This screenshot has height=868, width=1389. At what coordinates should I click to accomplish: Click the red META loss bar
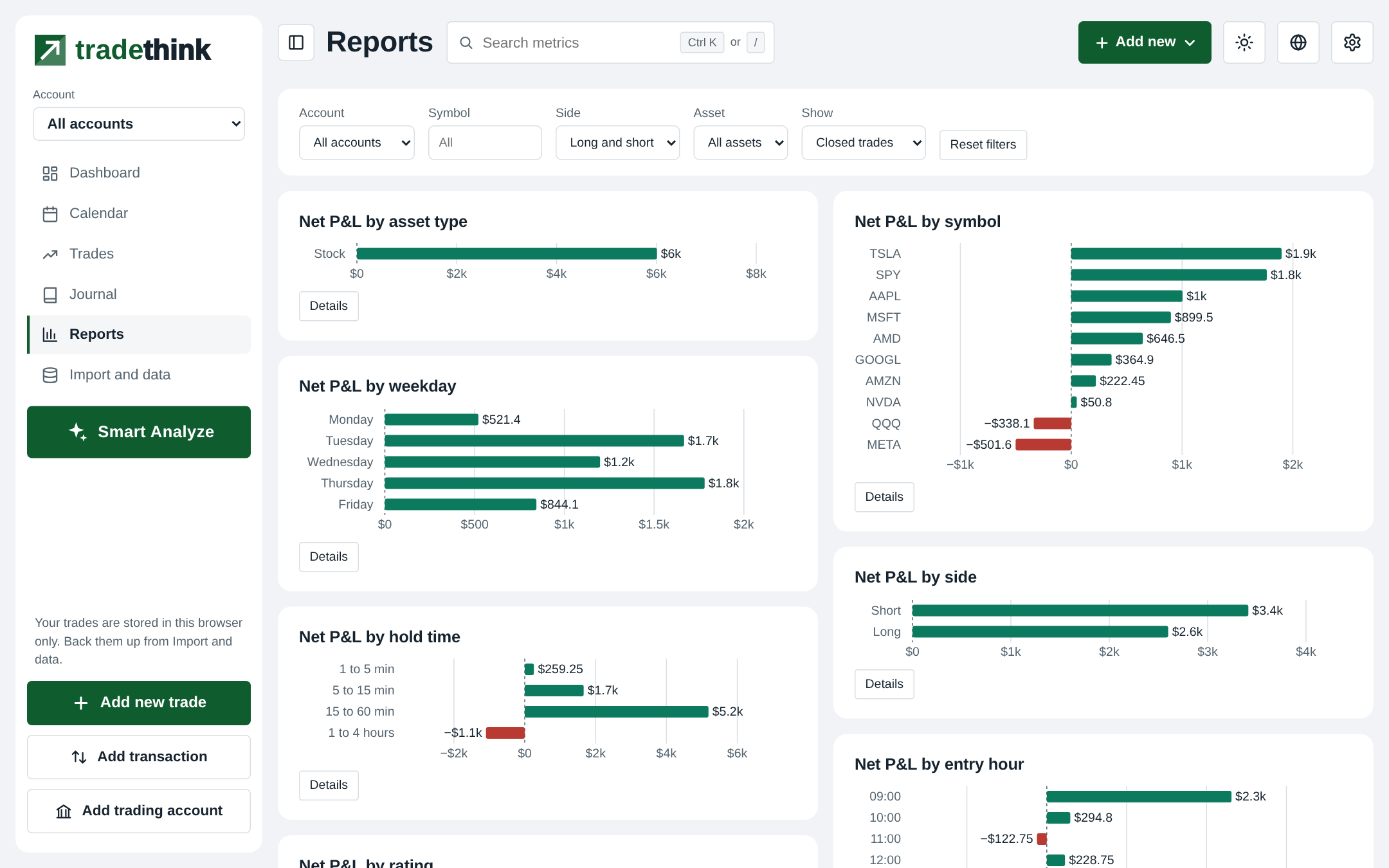click(1043, 445)
